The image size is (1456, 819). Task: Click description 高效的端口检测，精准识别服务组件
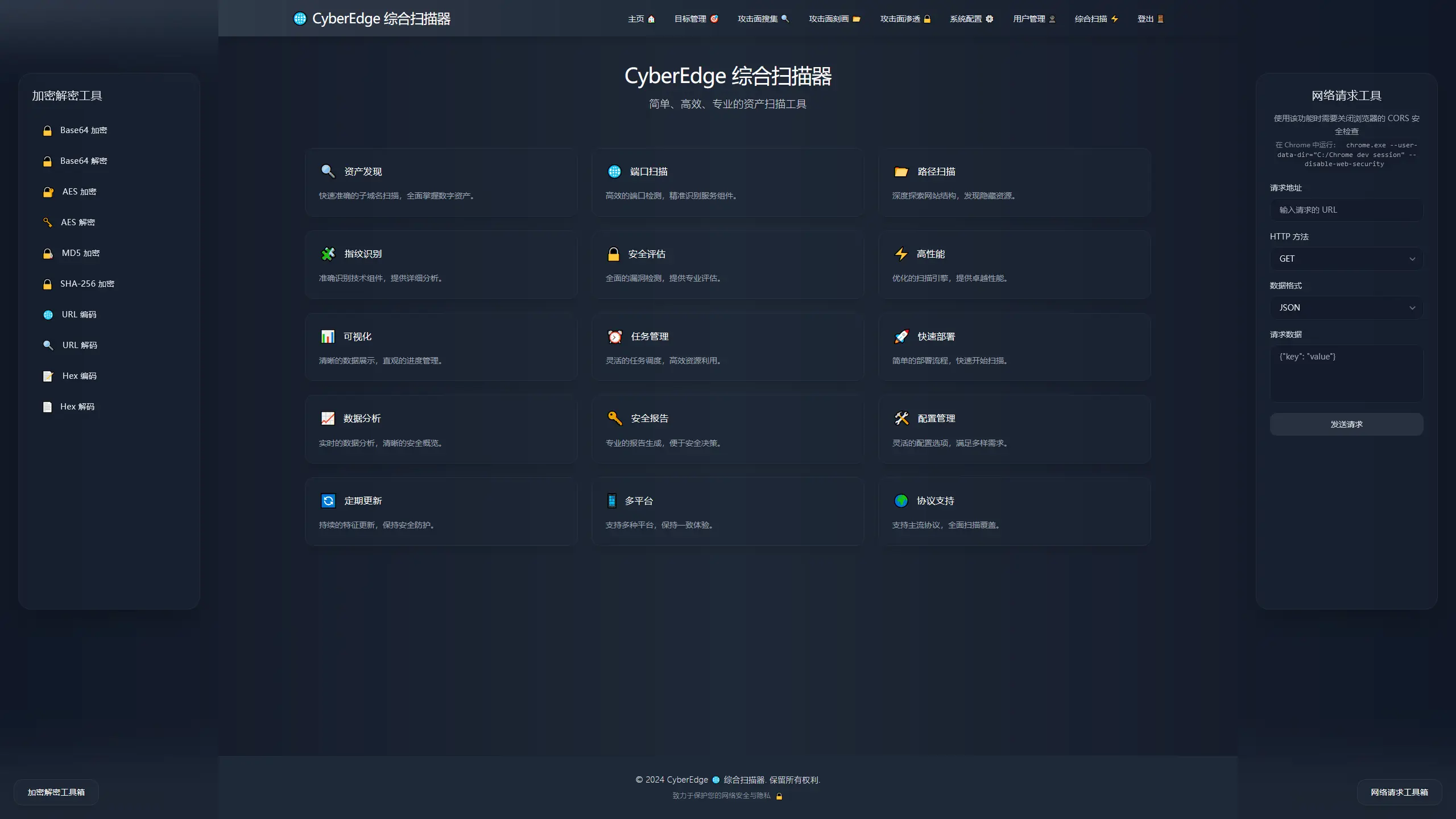click(673, 196)
